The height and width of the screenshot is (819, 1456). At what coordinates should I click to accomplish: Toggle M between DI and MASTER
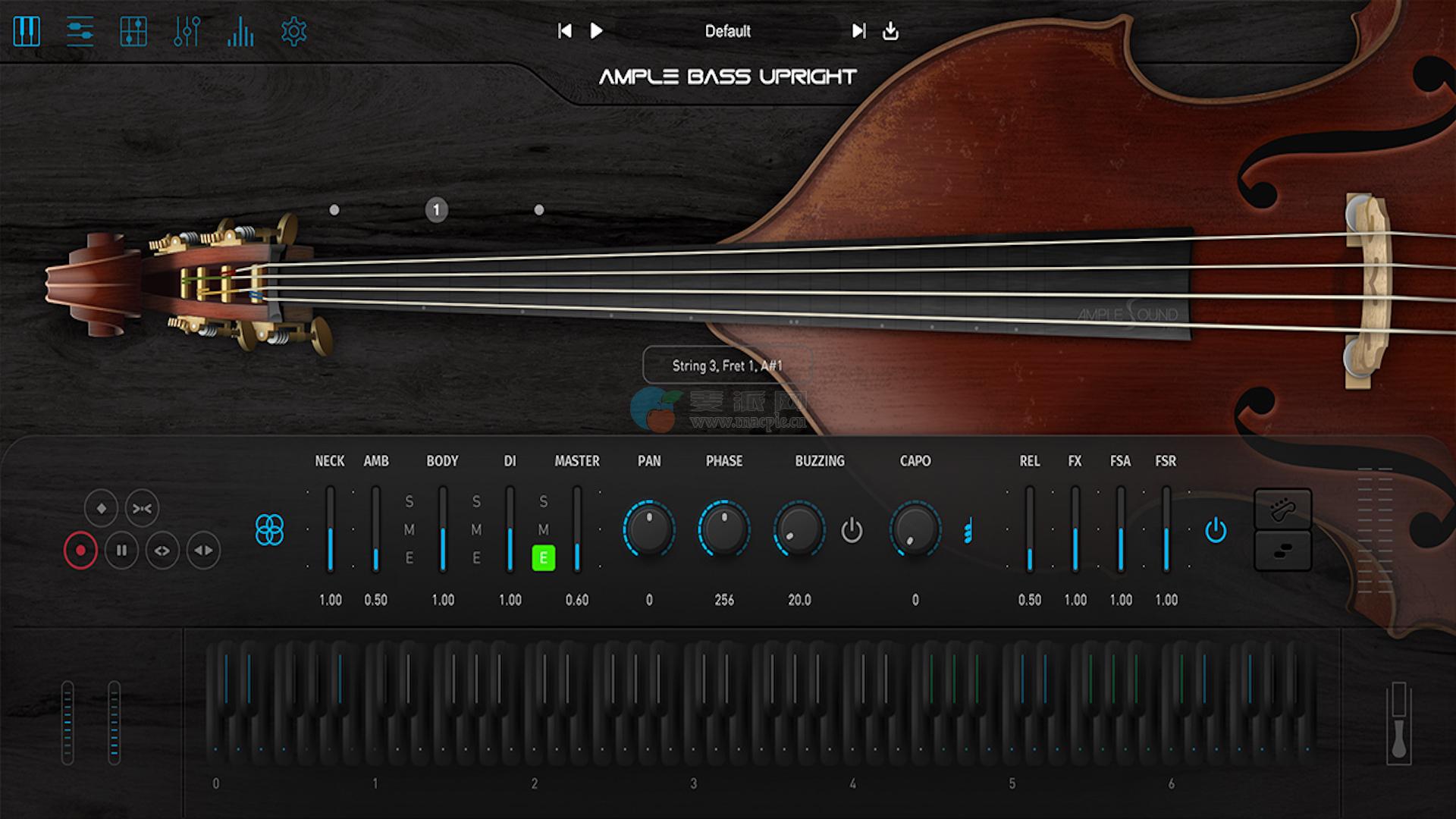(543, 530)
